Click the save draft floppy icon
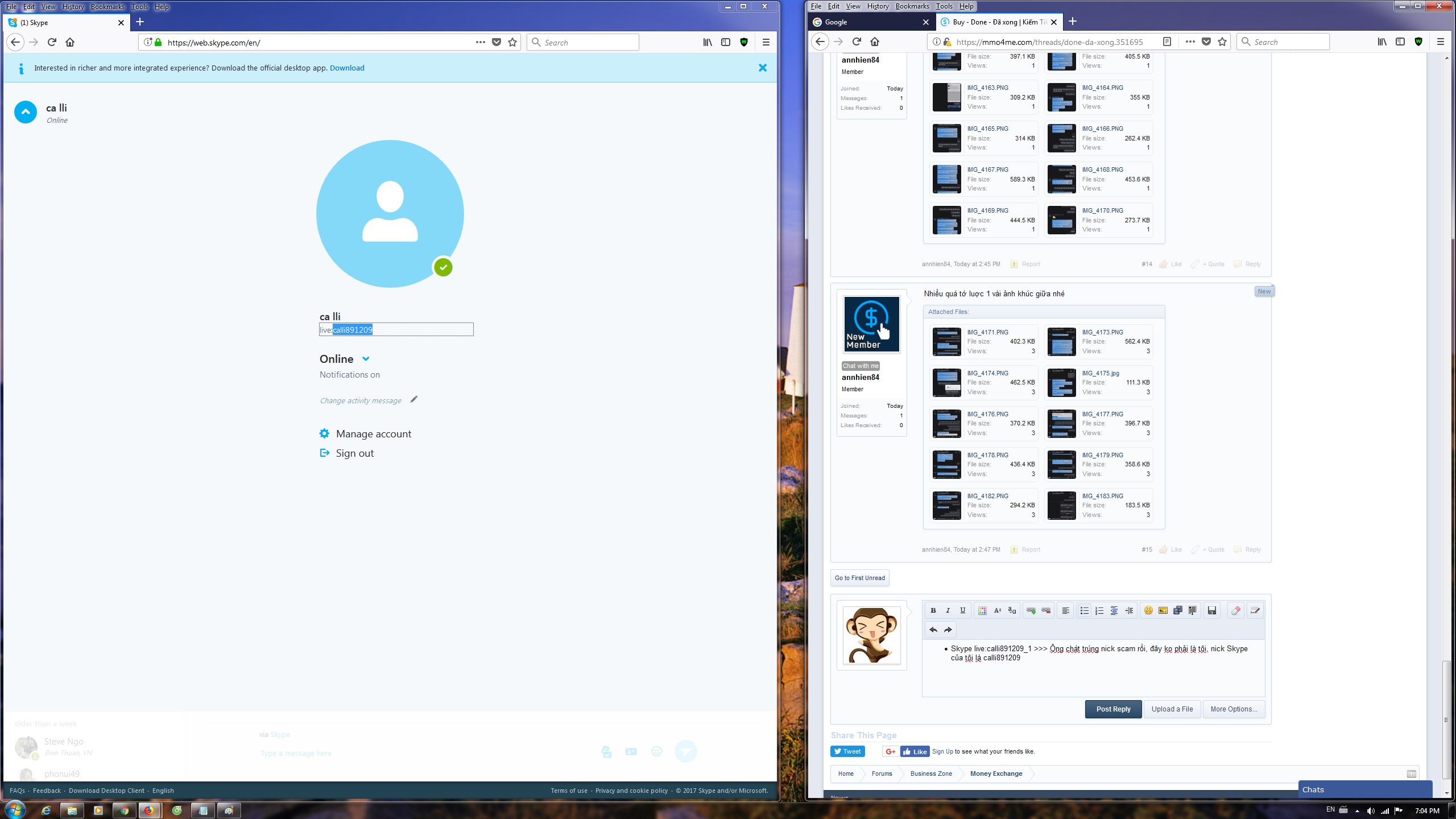 tap(1212, 610)
